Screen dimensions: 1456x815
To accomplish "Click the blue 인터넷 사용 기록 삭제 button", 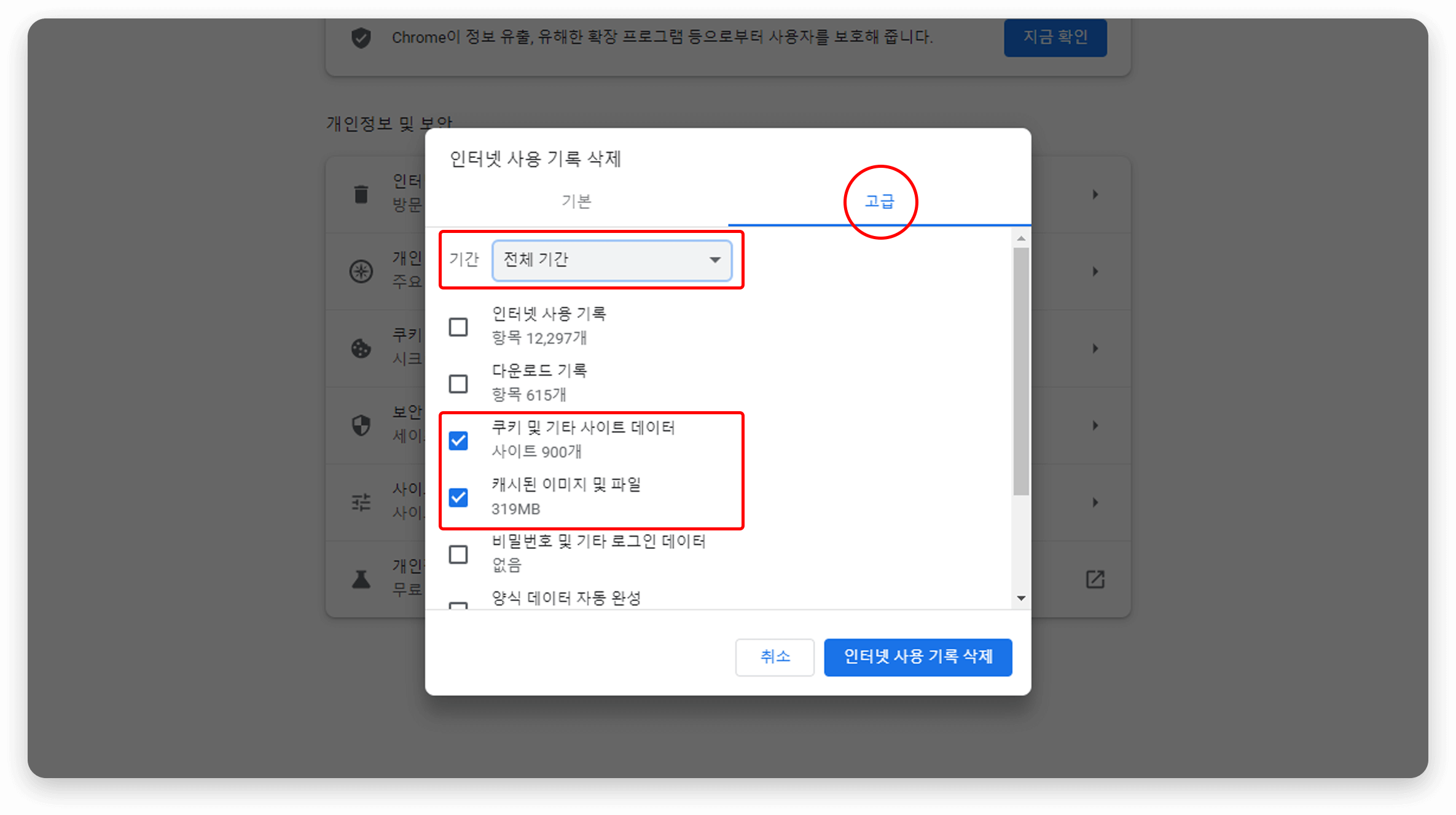I will point(918,657).
